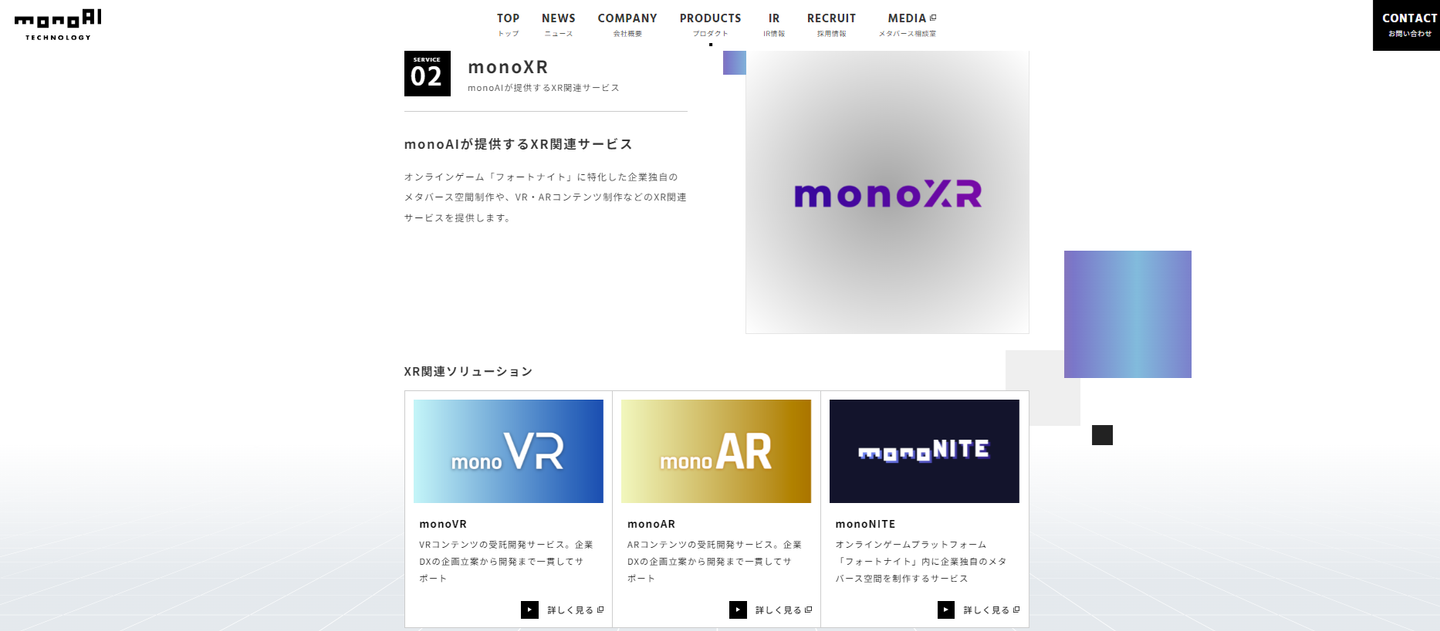The height and width of the screenshot is (631, 1440).
Task: Click the monoAR banner thumbnail
Action: [x=716, y=451]
